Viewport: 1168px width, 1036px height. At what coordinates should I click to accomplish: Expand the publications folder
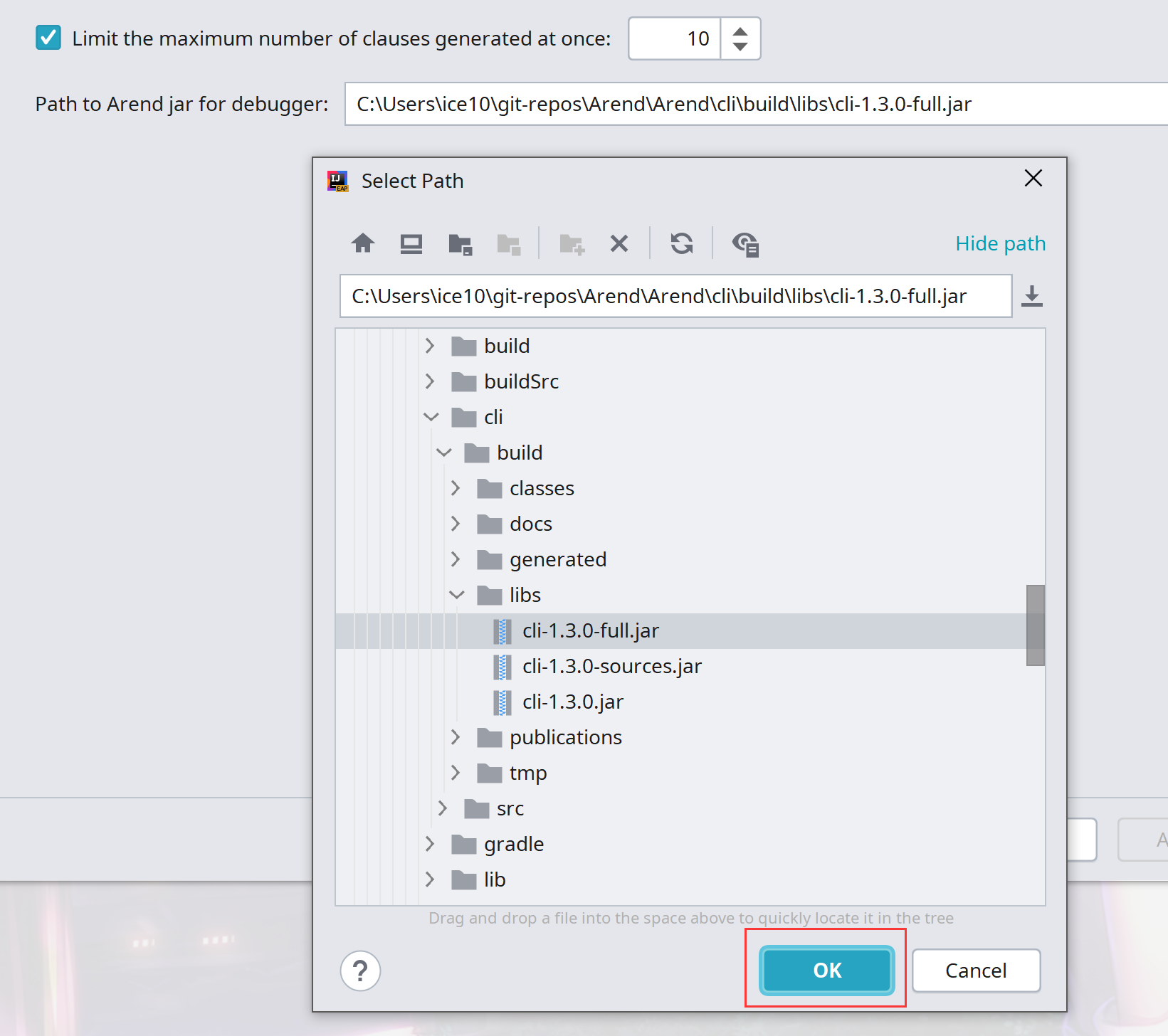tap(456, 737)
